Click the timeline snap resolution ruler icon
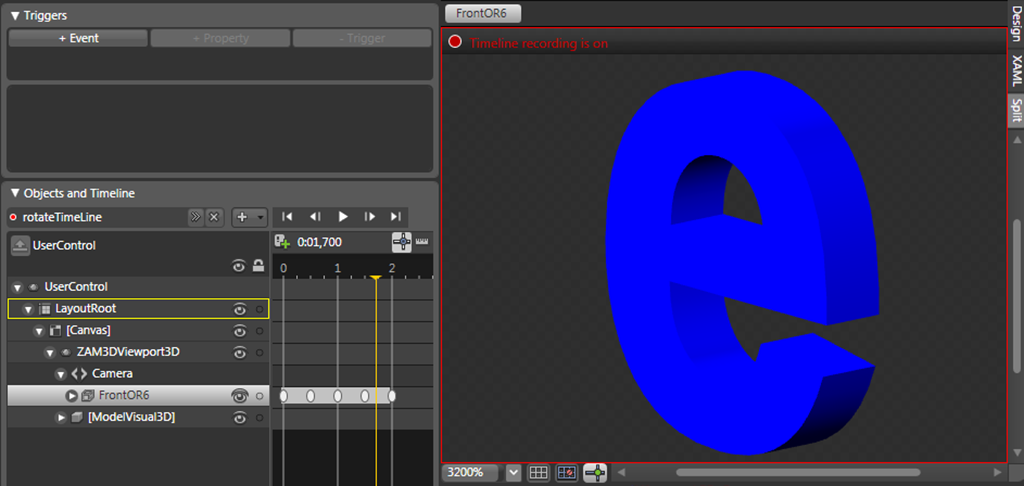Viewport: 1024px width, 486px height. coord(421,241)
